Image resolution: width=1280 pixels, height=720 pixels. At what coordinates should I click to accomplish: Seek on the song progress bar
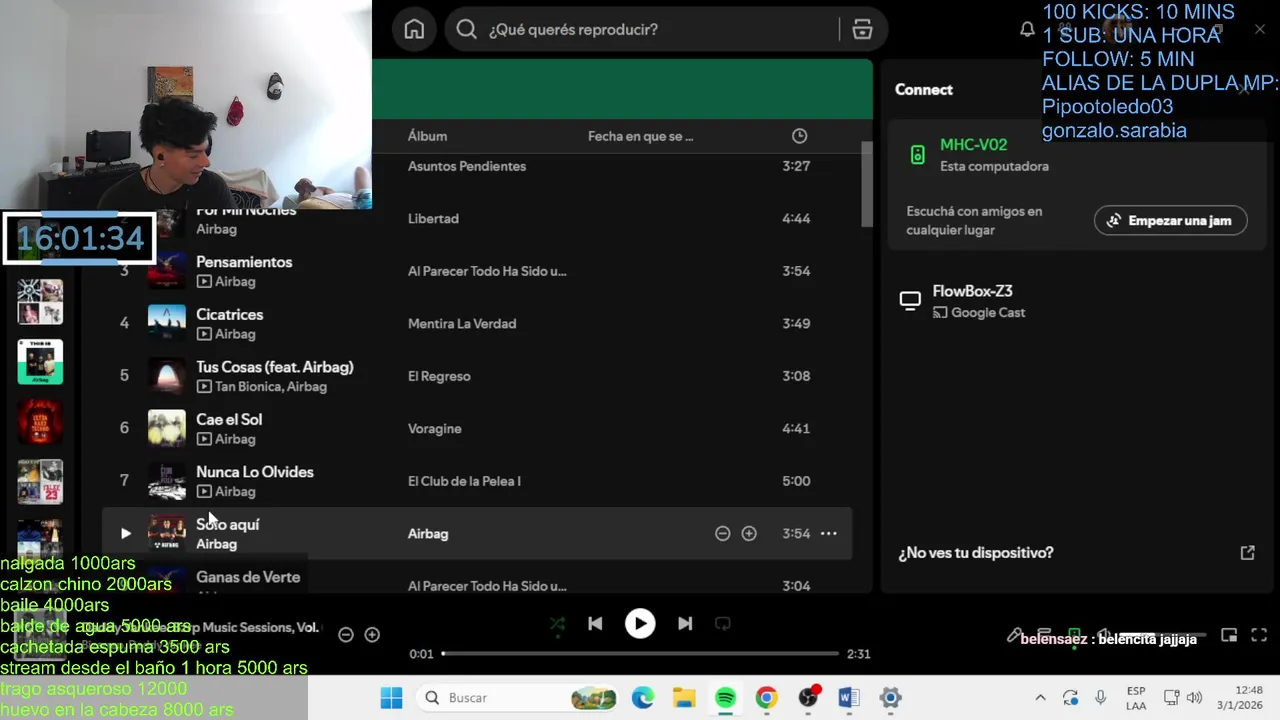tap(640, 654)
